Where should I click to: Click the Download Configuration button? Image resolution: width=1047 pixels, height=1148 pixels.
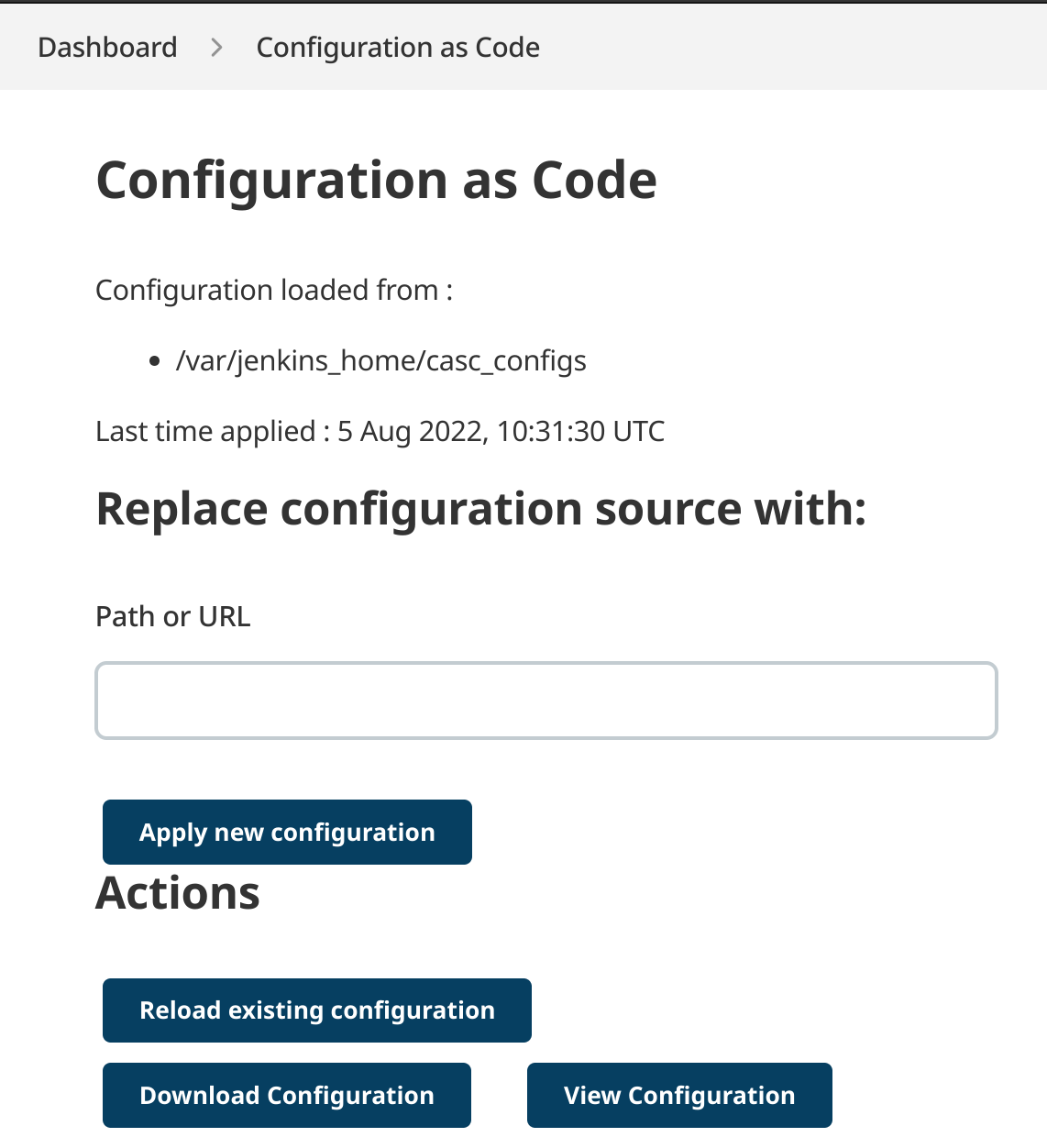[286, 1095]
